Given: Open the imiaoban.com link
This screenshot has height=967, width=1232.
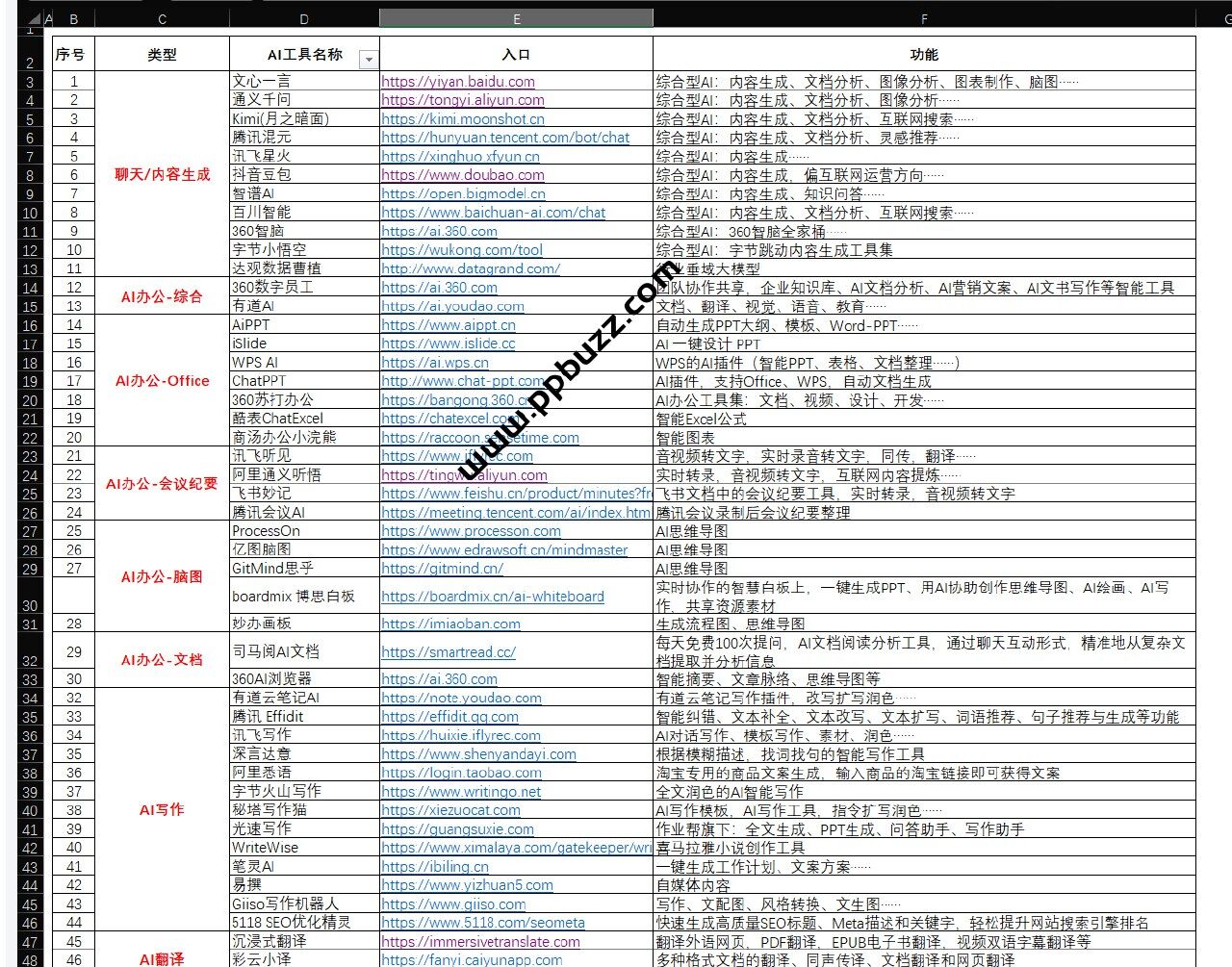Looking at the screenshot, I should click(451, 623).
